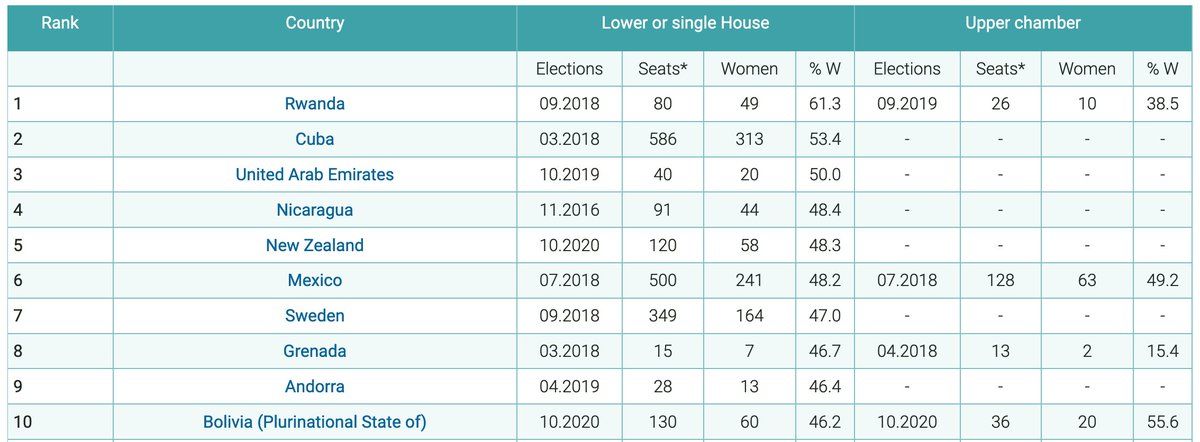
Task: Open the Cuba country link
Action: [x=314, y=139]
